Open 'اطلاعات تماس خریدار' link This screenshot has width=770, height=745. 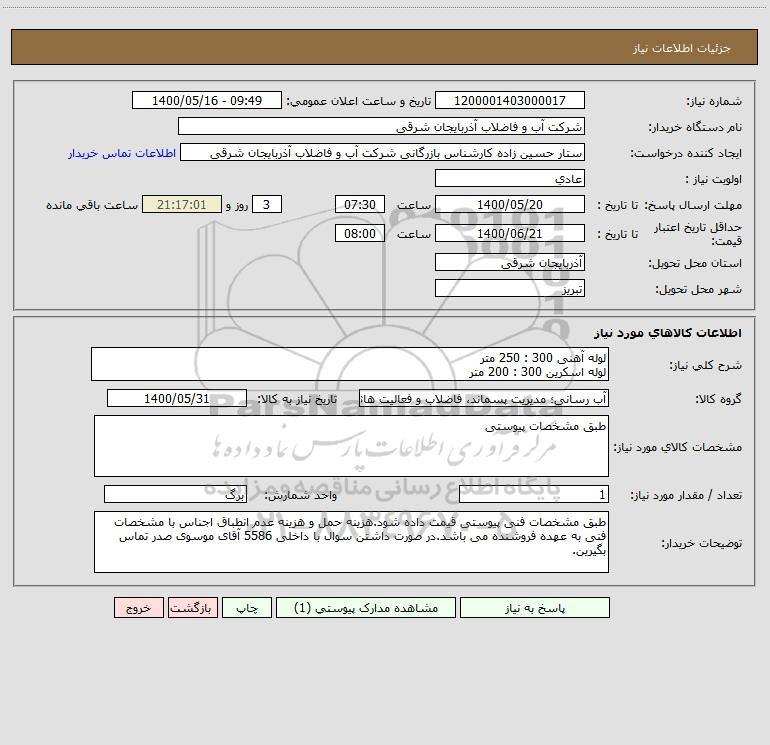(122, 153)
